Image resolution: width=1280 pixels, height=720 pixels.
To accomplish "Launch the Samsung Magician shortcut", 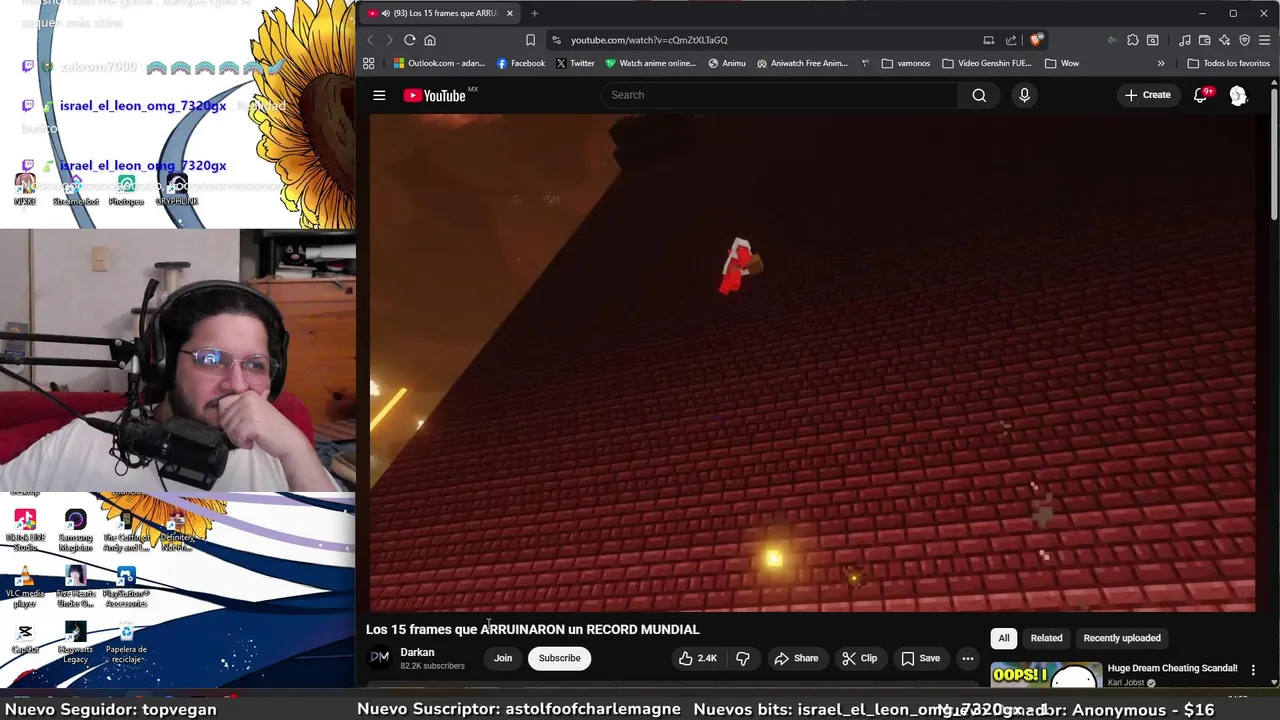I will [76, 530].
